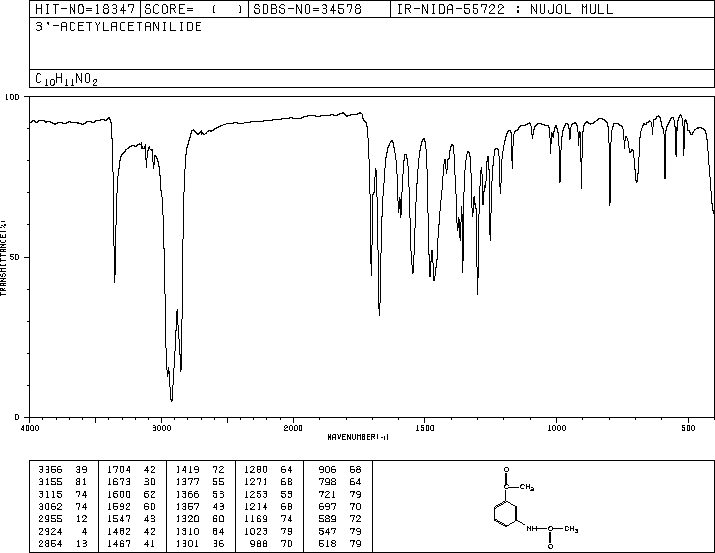Click the HIT-NO=18347 header field
Viewport: 715px width, 553px height.
(85, 9)
